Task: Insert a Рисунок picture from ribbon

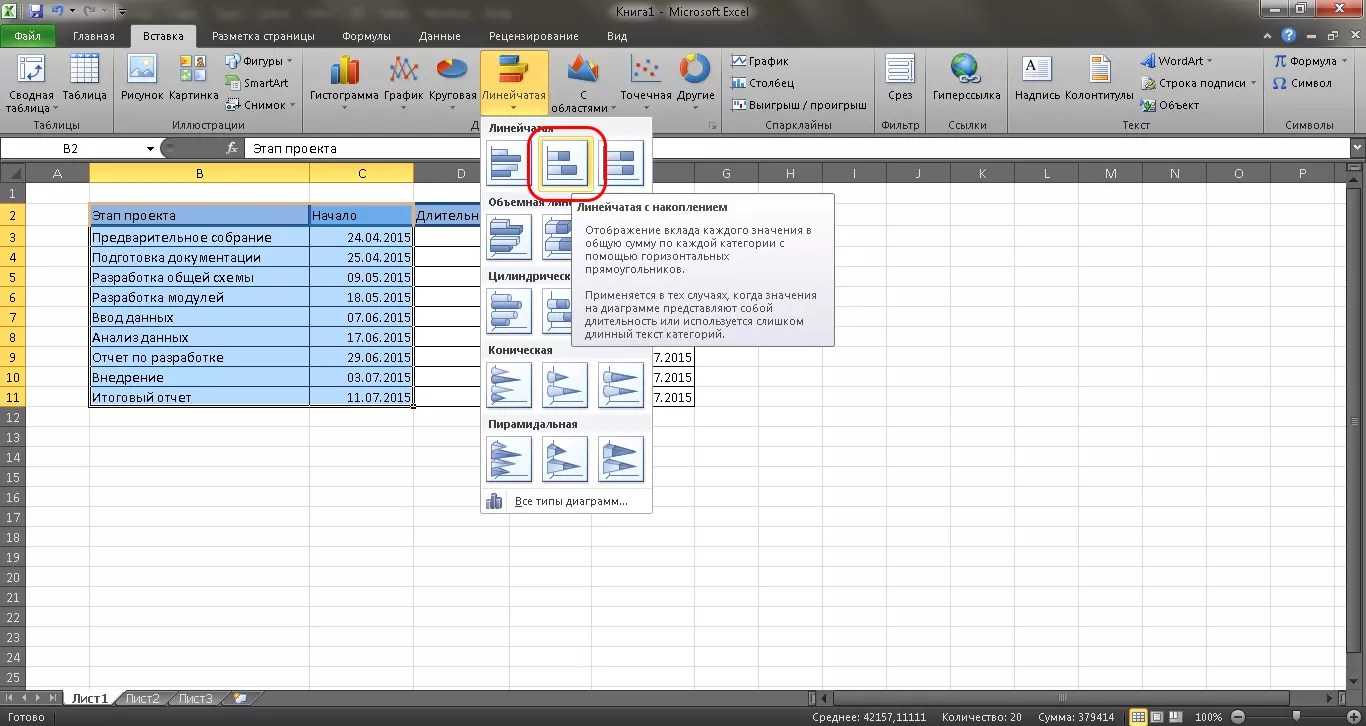Action: point(142,78)
